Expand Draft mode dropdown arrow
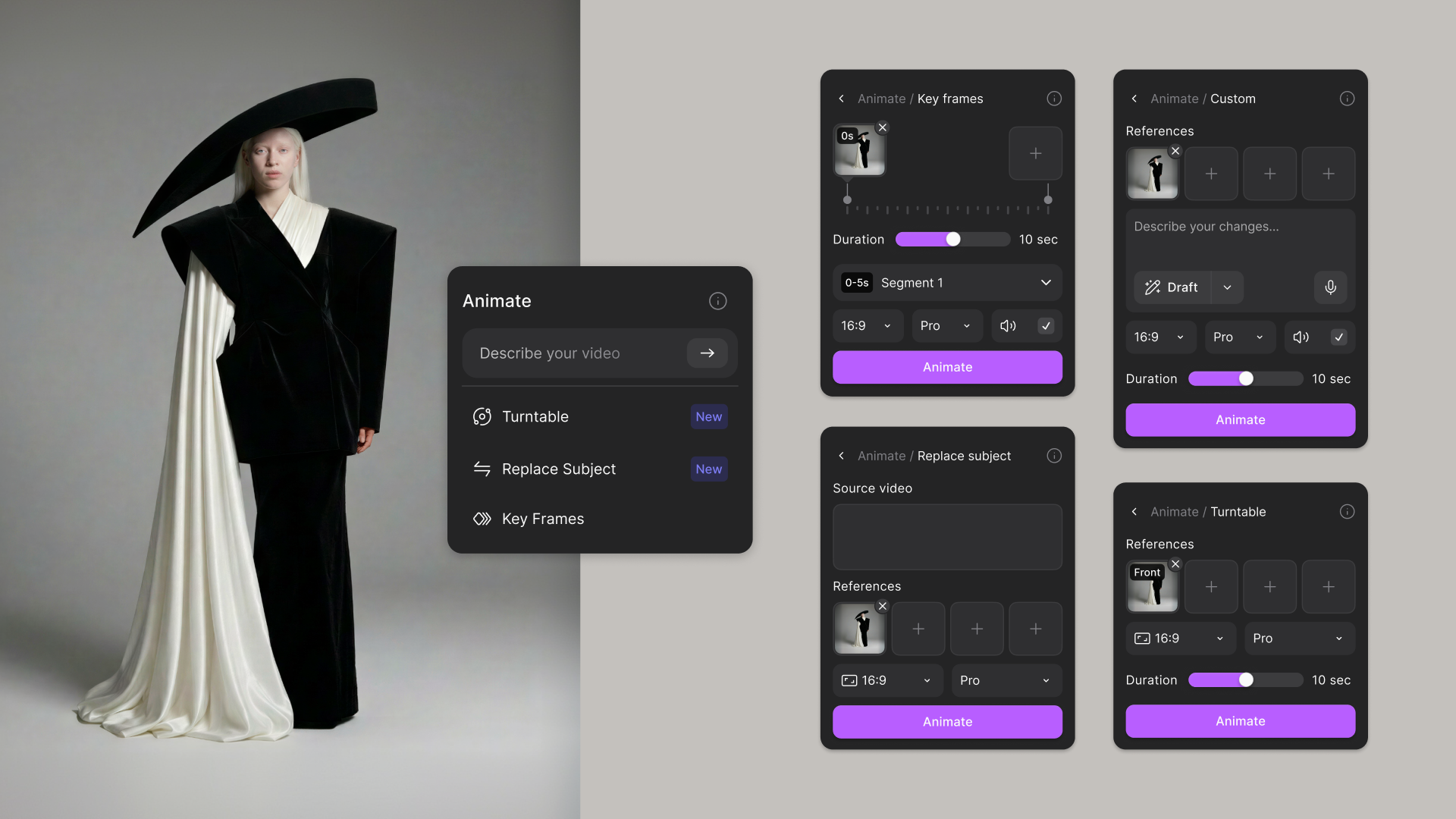The image size is (1456, 819). click(1227, 287)
